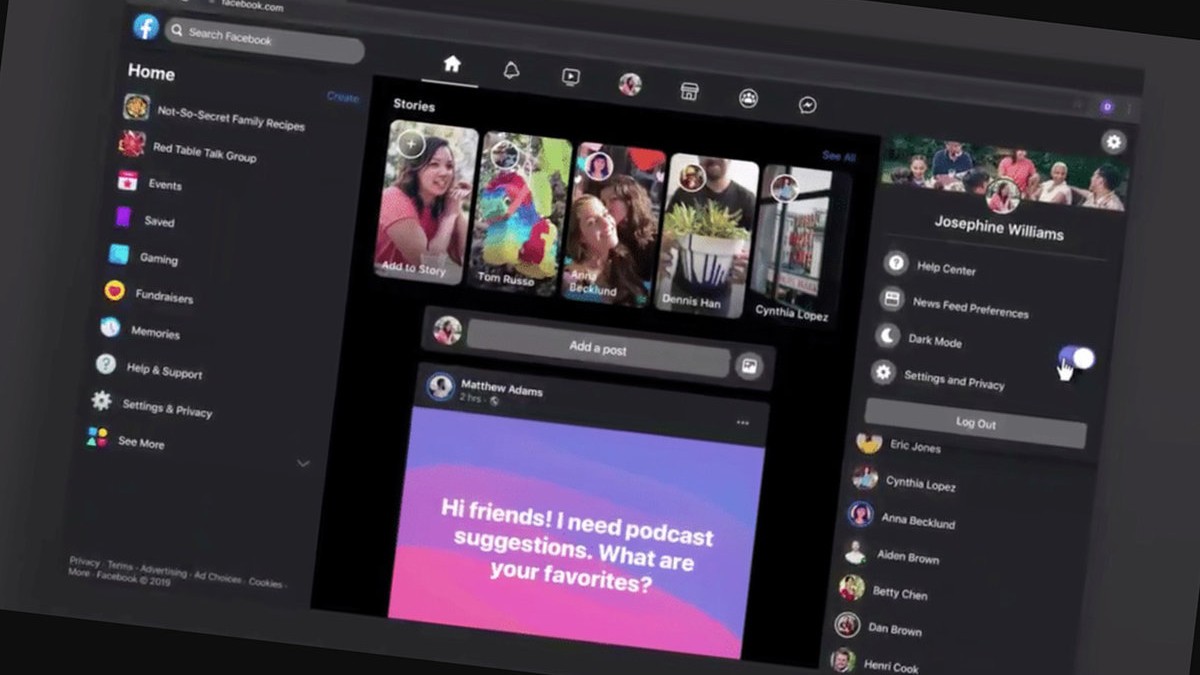The width and height of the screenshot is (1200, 675).
Task: Click the Home sidebar heading
Action: (151, 72)
